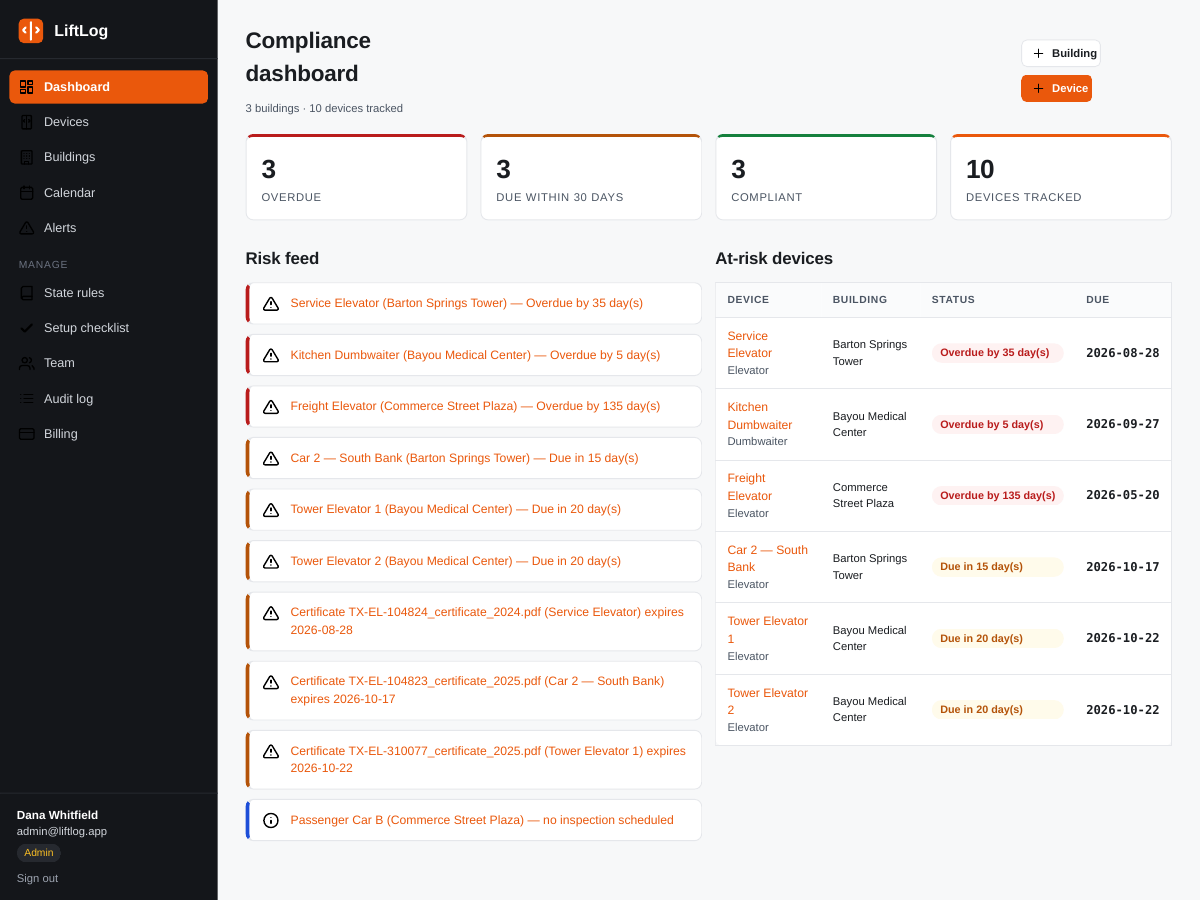Click the Audit log list icon

pos(27,399)
